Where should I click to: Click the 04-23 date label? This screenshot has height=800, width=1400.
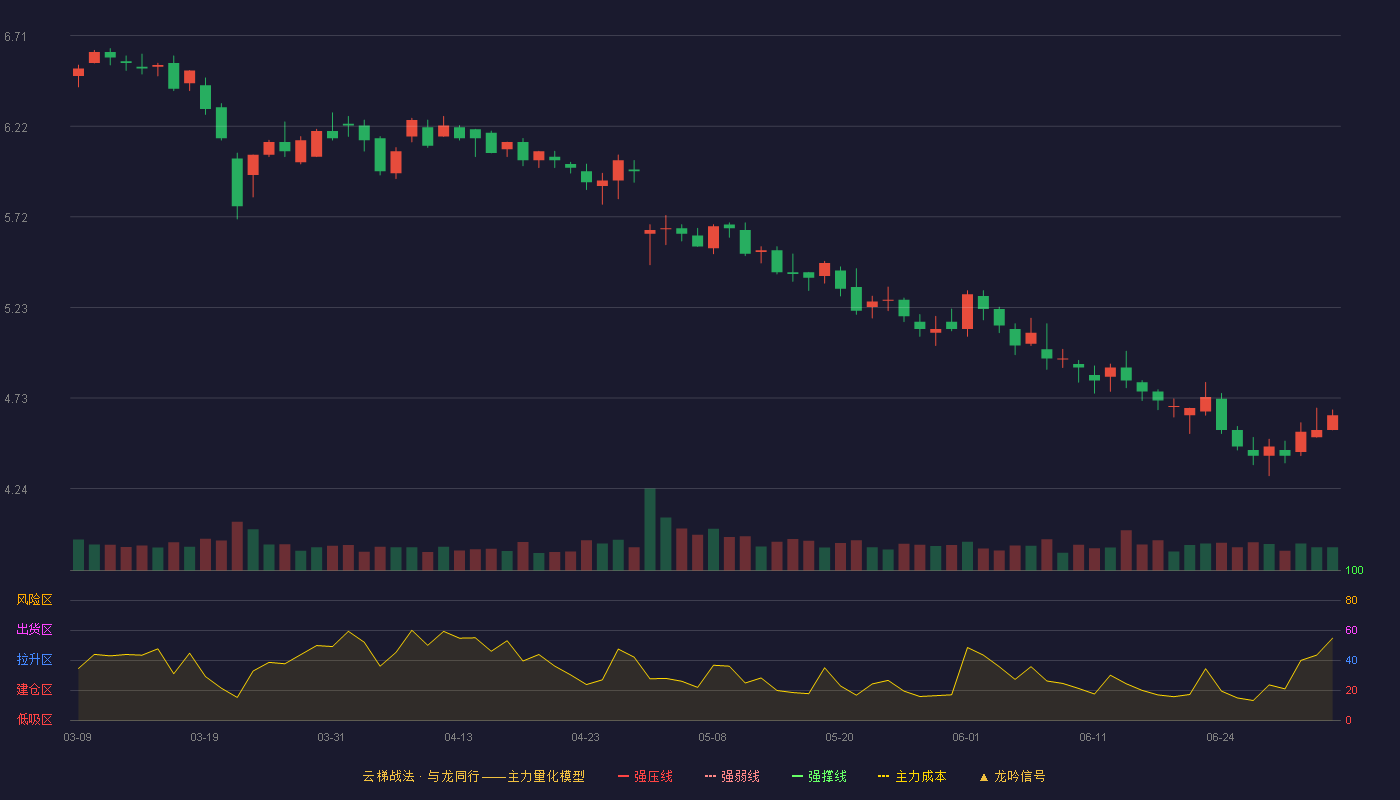coord(586,737)
